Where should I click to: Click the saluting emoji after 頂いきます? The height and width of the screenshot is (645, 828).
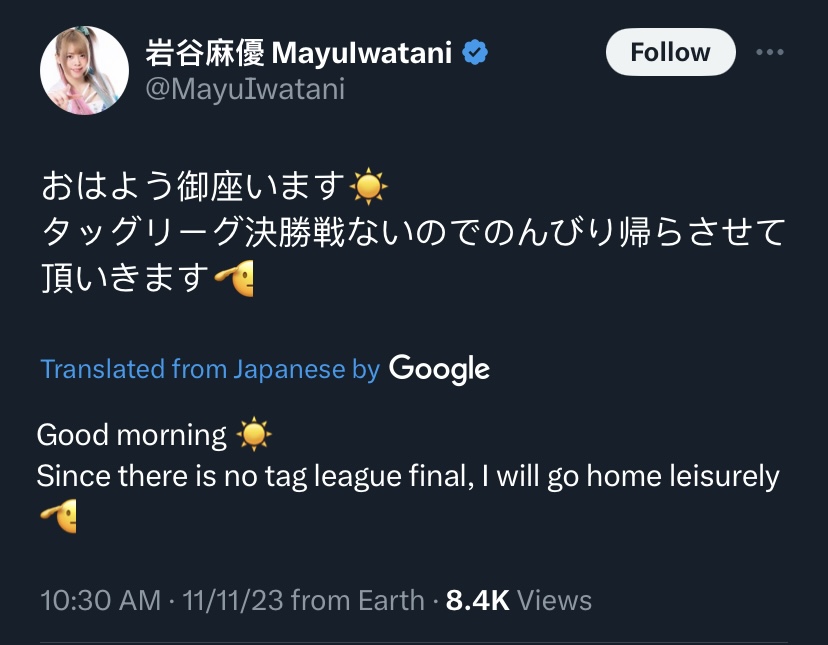[x=236, y=278]
